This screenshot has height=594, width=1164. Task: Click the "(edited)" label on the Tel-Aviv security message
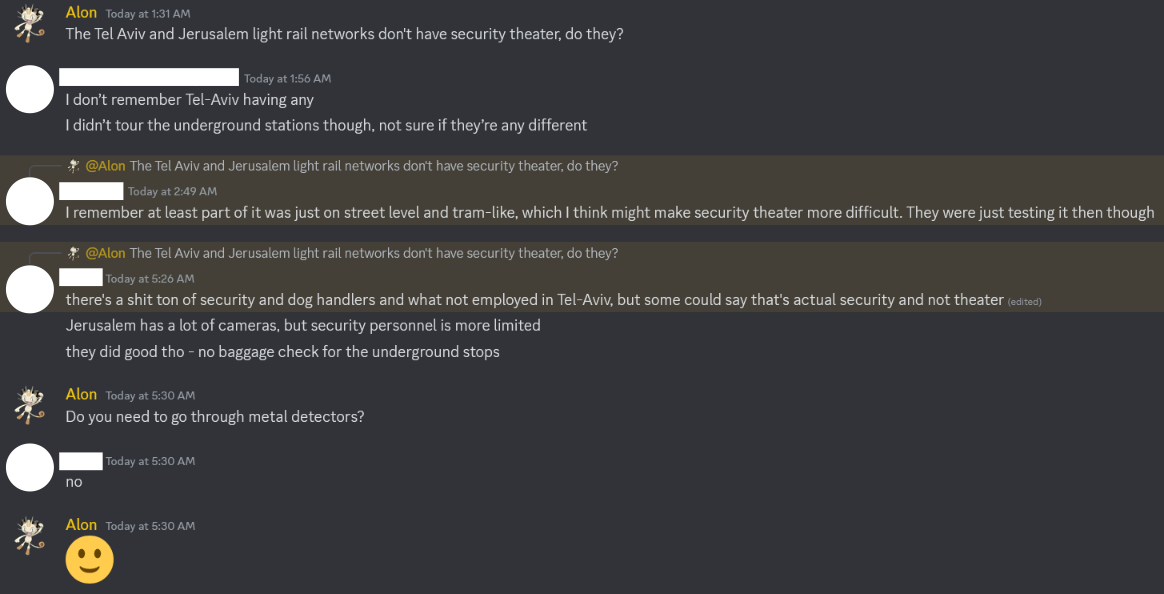pos(1024,301)
